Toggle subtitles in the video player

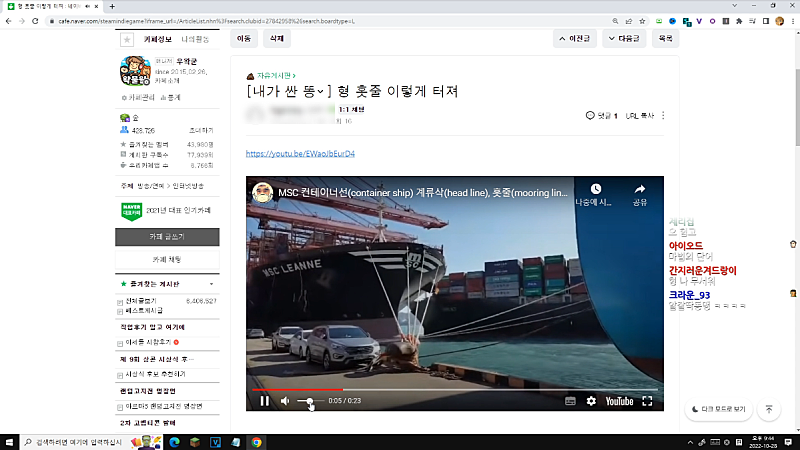click(570, 401)
